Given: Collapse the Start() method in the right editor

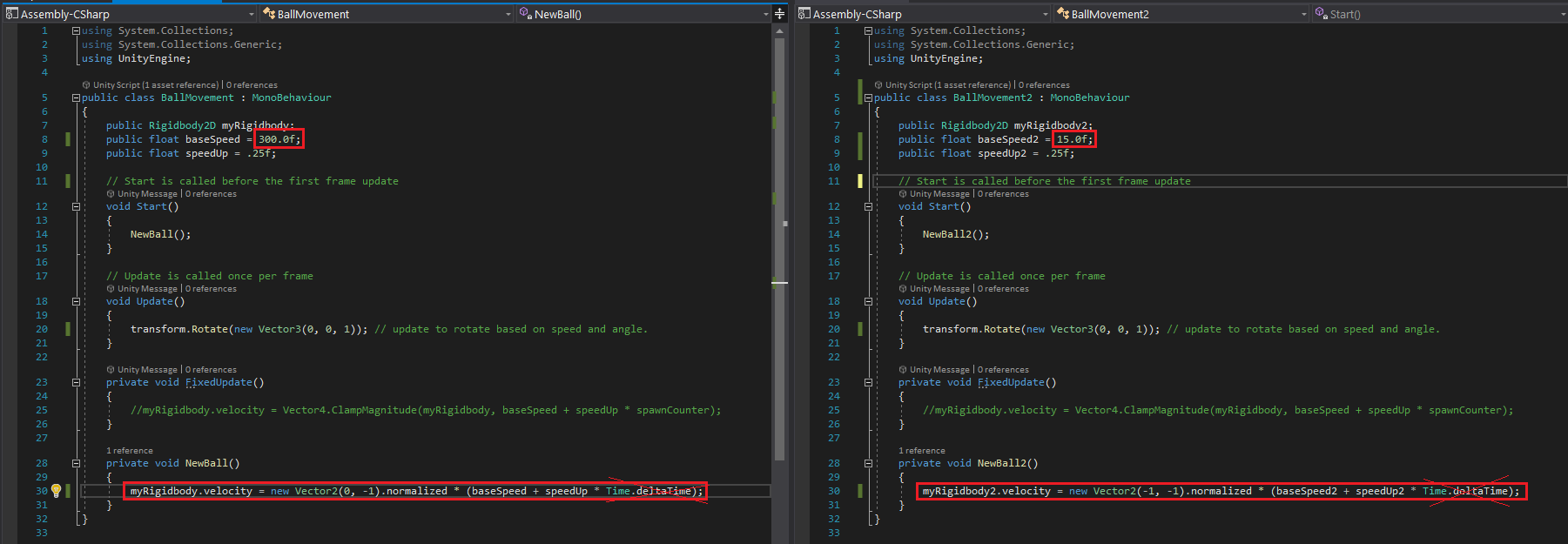Looking at the screenshot, I should click(868, 206).
